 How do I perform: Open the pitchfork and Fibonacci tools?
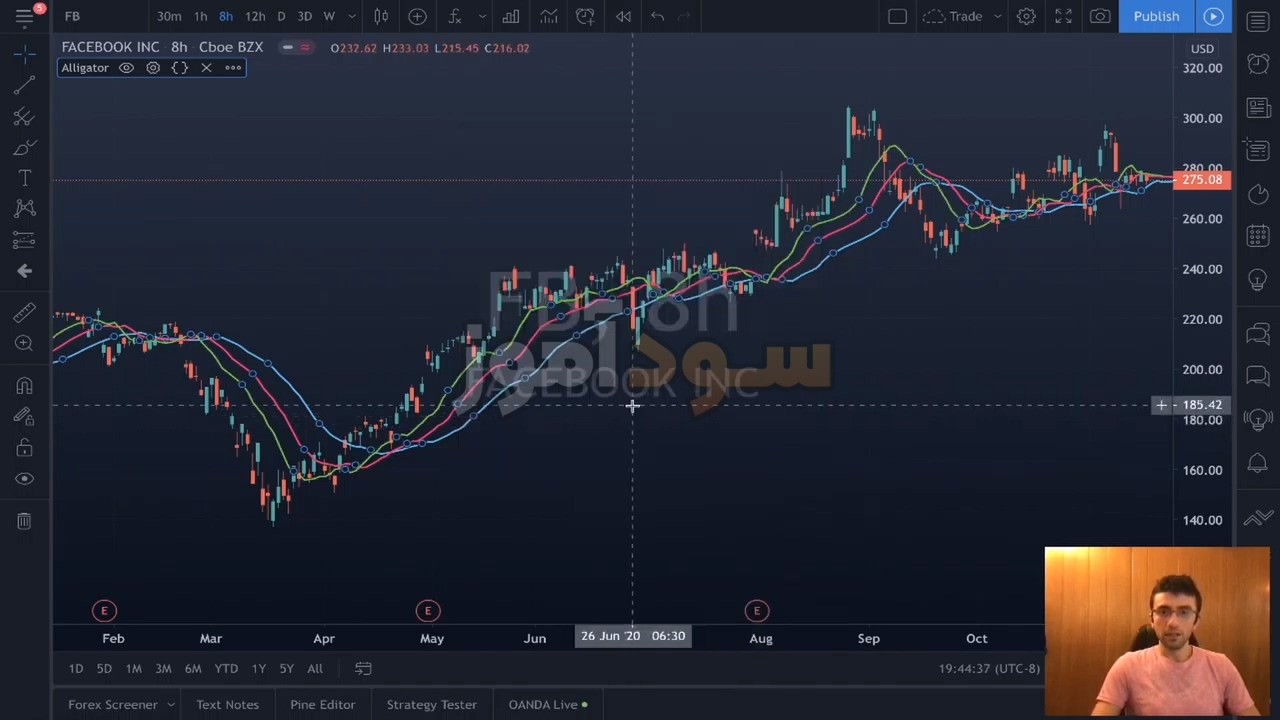point(25,117)
